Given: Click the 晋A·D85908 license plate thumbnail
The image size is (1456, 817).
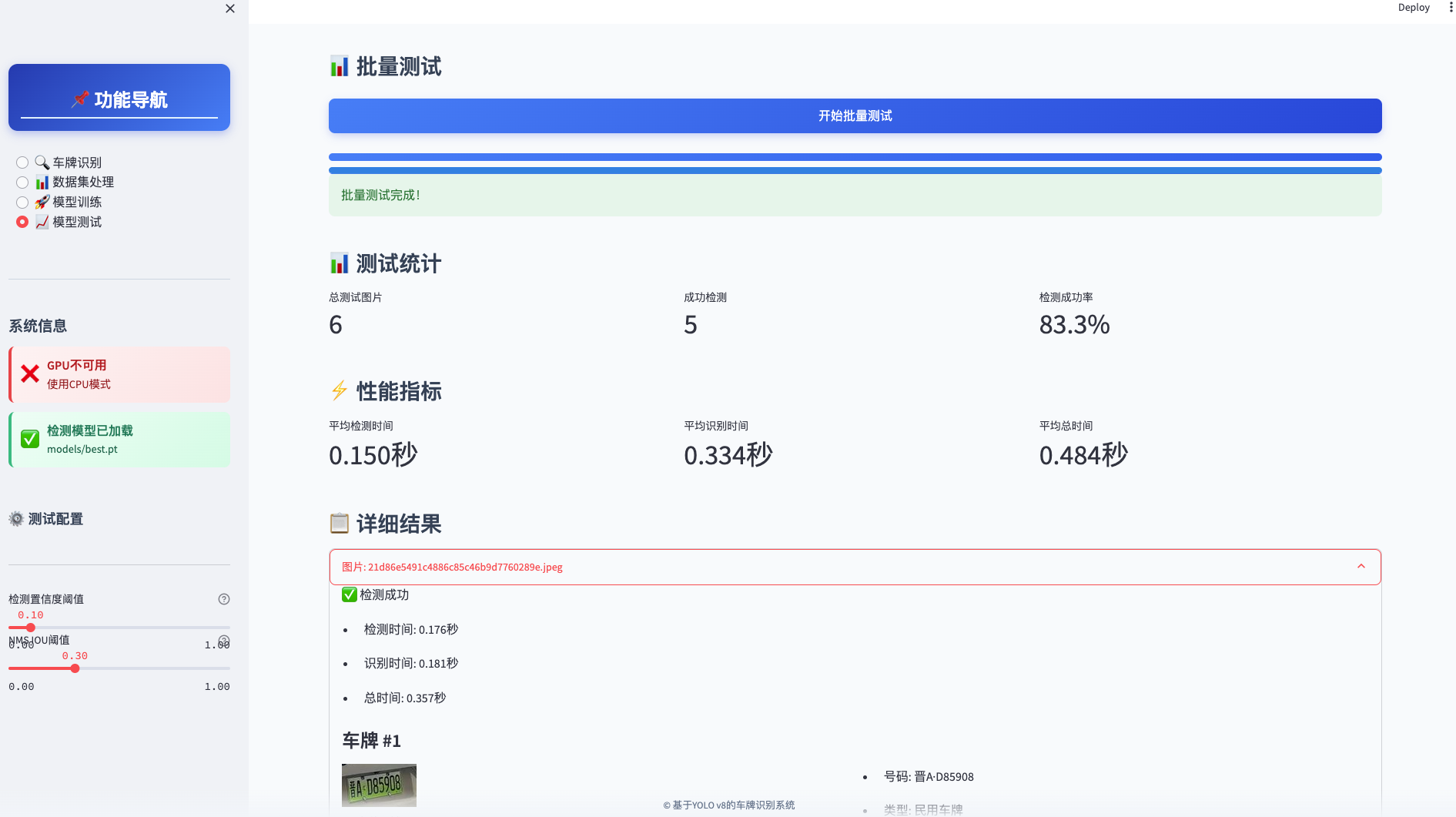Looking at the screenshot, I should pos(378,785).
